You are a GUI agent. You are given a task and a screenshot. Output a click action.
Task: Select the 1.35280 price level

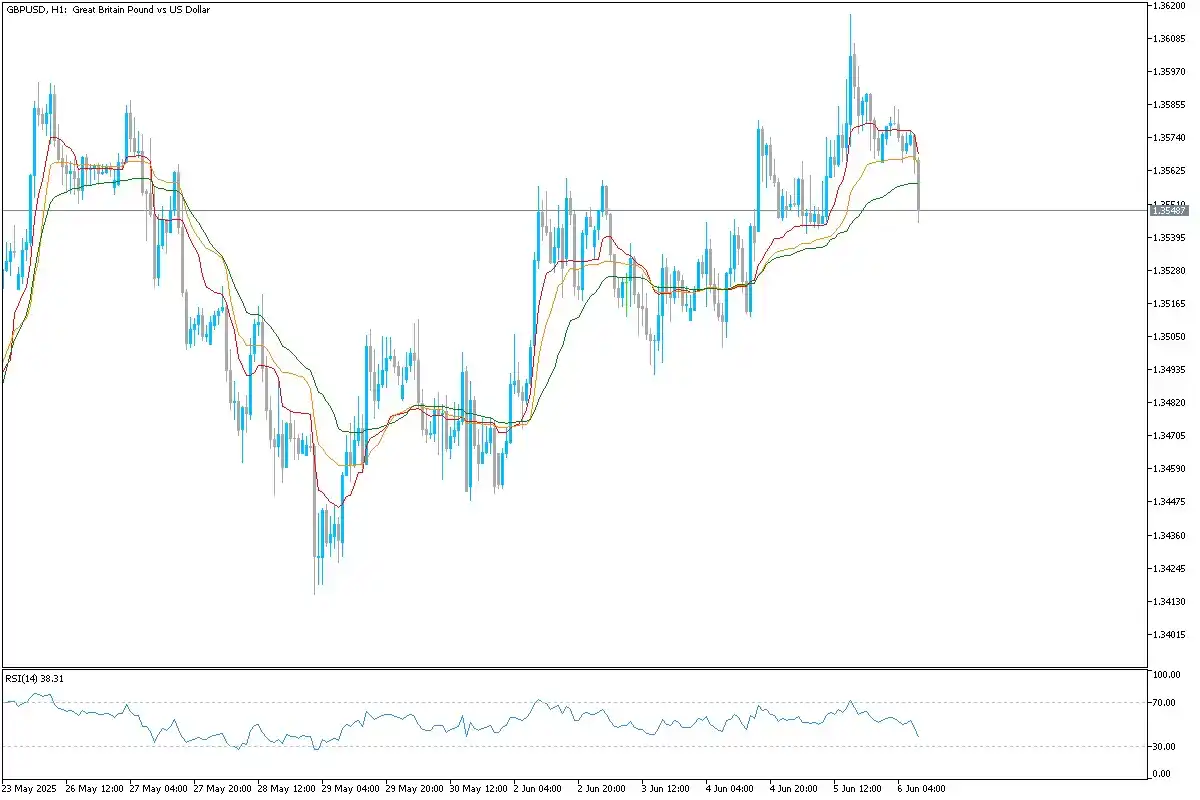(x=1169, y=270)
